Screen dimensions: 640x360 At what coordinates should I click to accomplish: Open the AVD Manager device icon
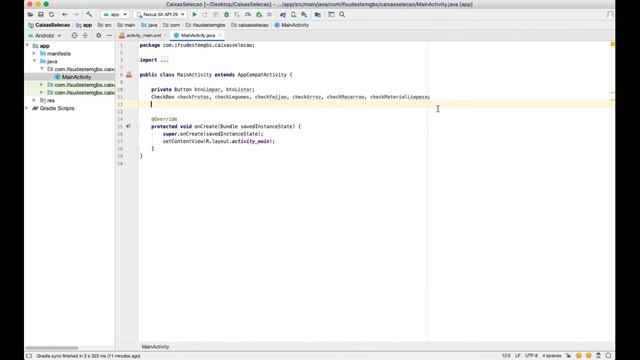[293, 14]
